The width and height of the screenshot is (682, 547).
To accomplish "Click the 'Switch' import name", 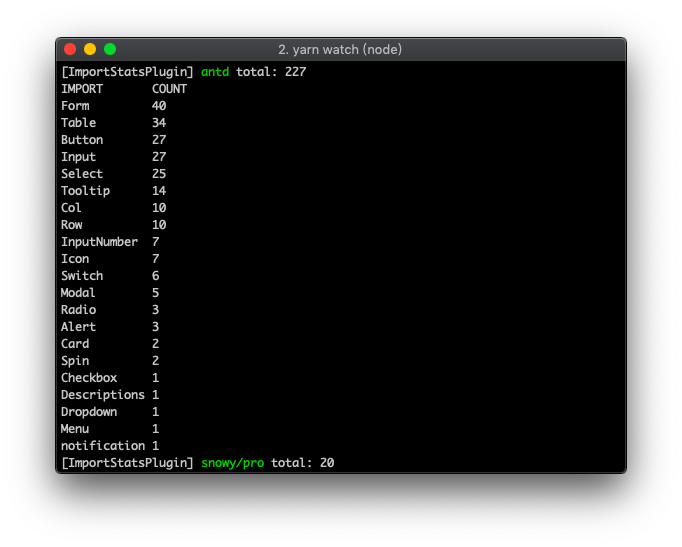I will click(x=82, y=276).
